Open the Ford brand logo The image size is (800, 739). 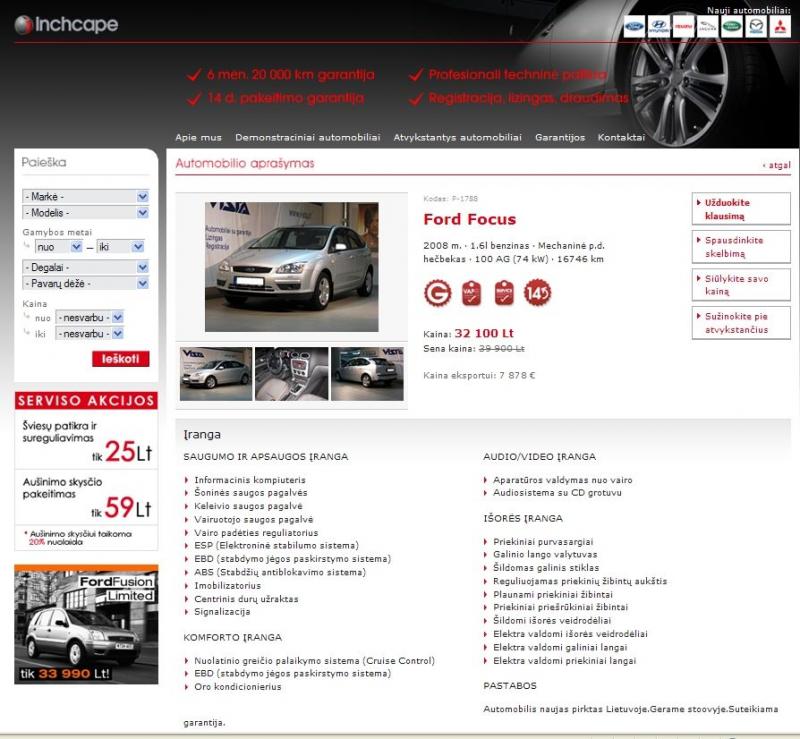point(634,26)
